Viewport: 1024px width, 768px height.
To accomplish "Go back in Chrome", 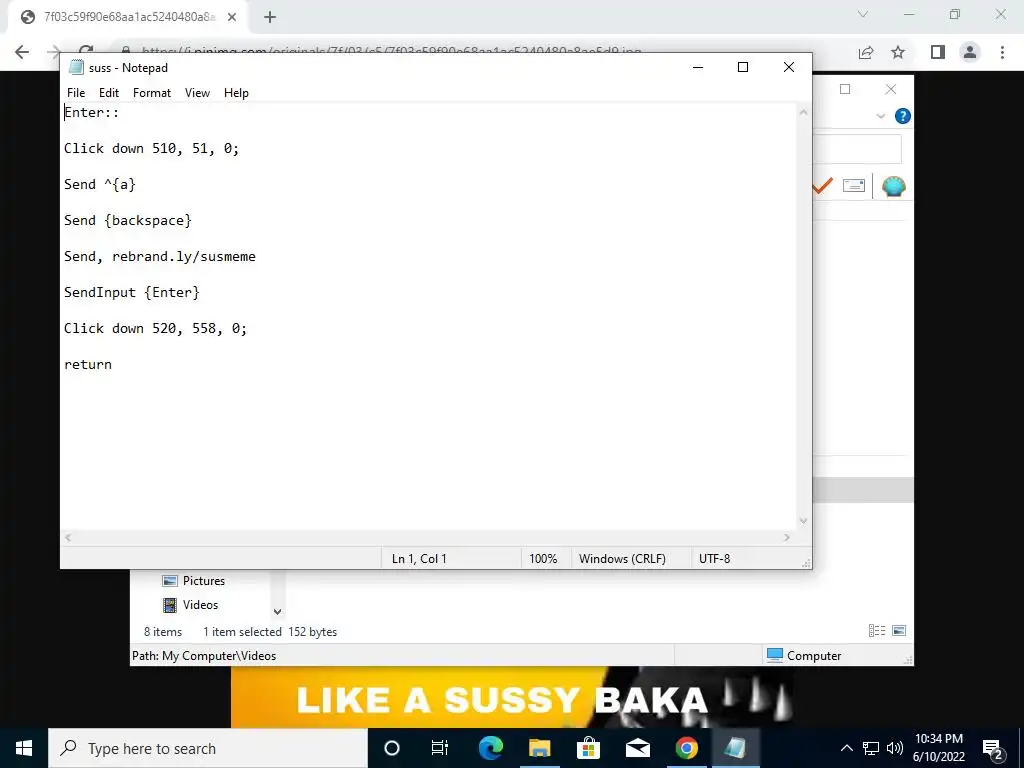I will click(22, 52).
